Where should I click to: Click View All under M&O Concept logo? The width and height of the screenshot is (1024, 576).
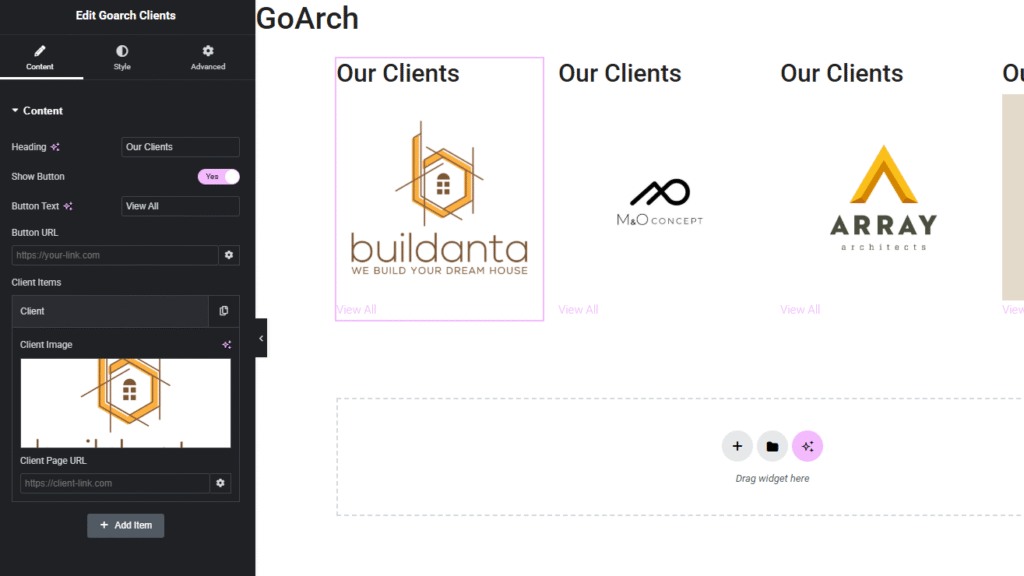578,310
